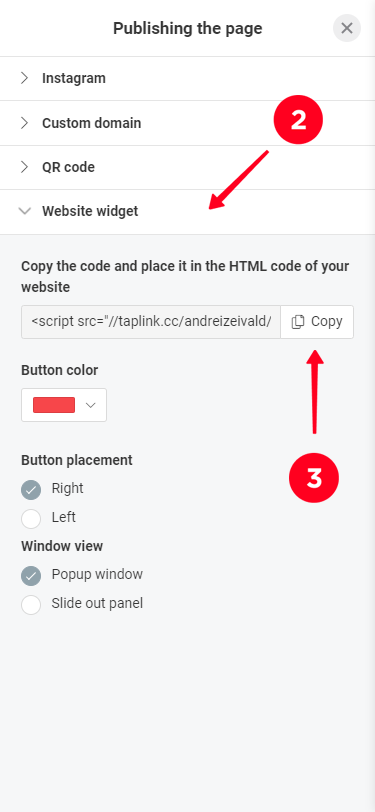This screenshot has width=375, height=812.
Task: Collapse Website widget using its down chevron
Action: pyautogui.click(x=24, y=211)
